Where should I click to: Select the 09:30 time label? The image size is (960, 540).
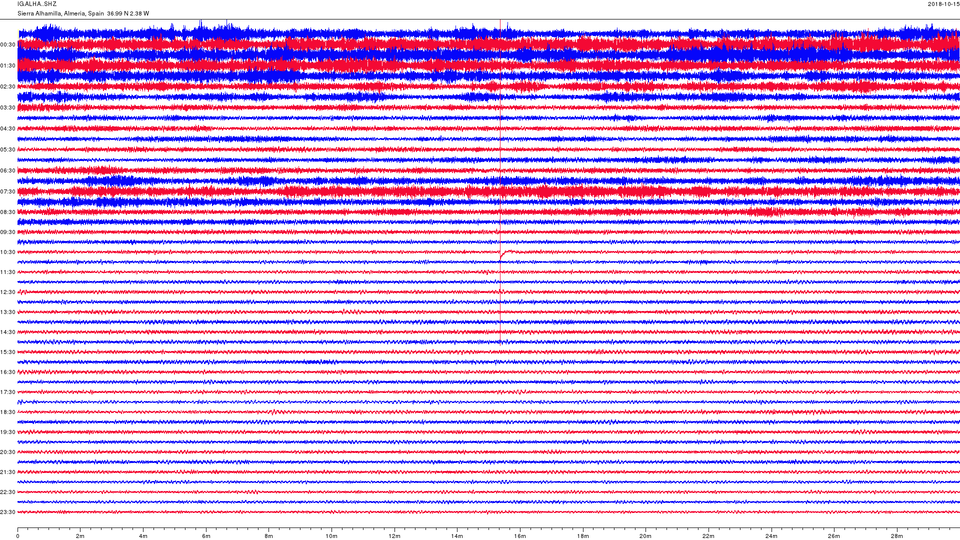click(x=8, y=232)
